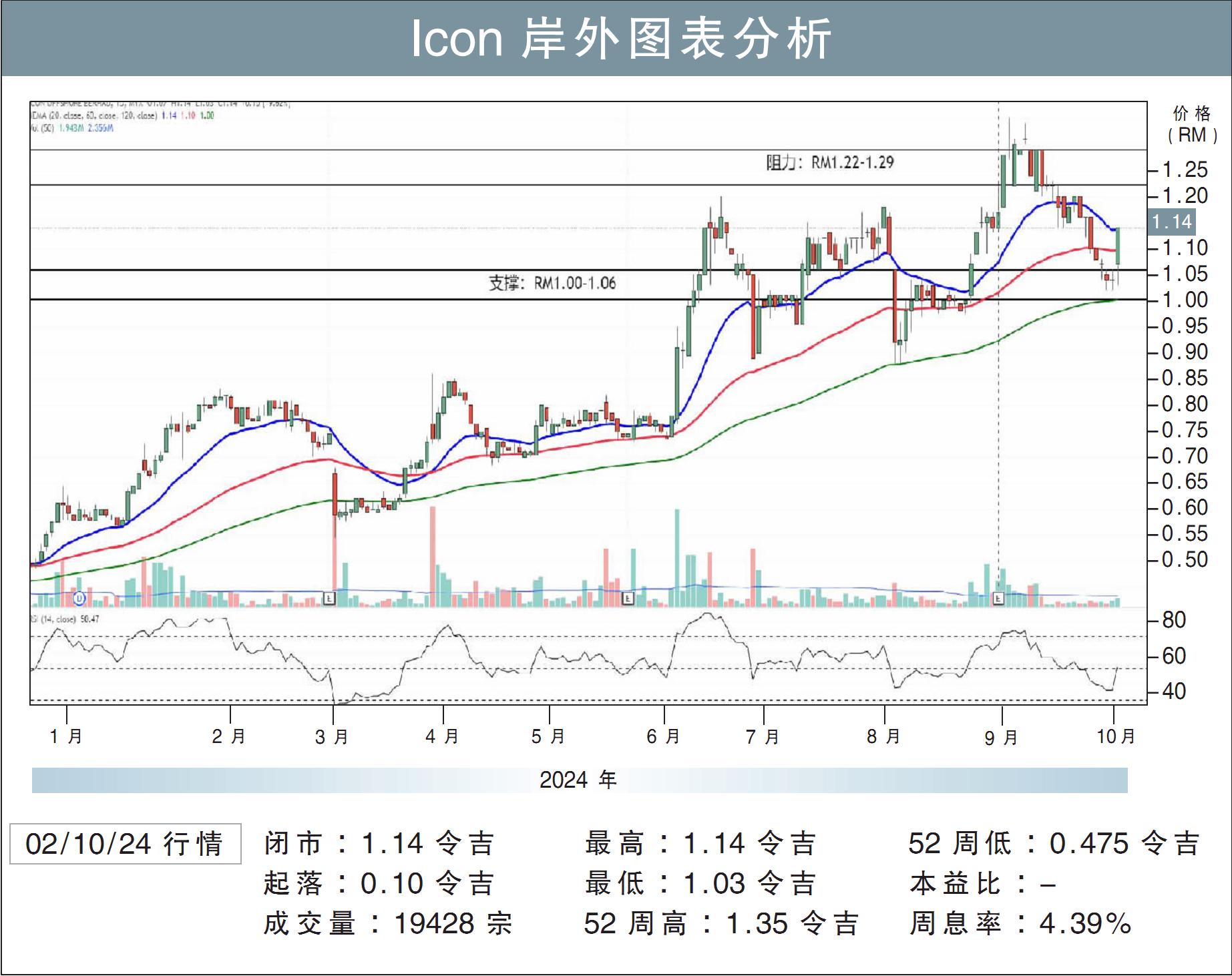Click the blue D dividend marker
This screenshot has width=1232, height=976.
pos(79,599)
